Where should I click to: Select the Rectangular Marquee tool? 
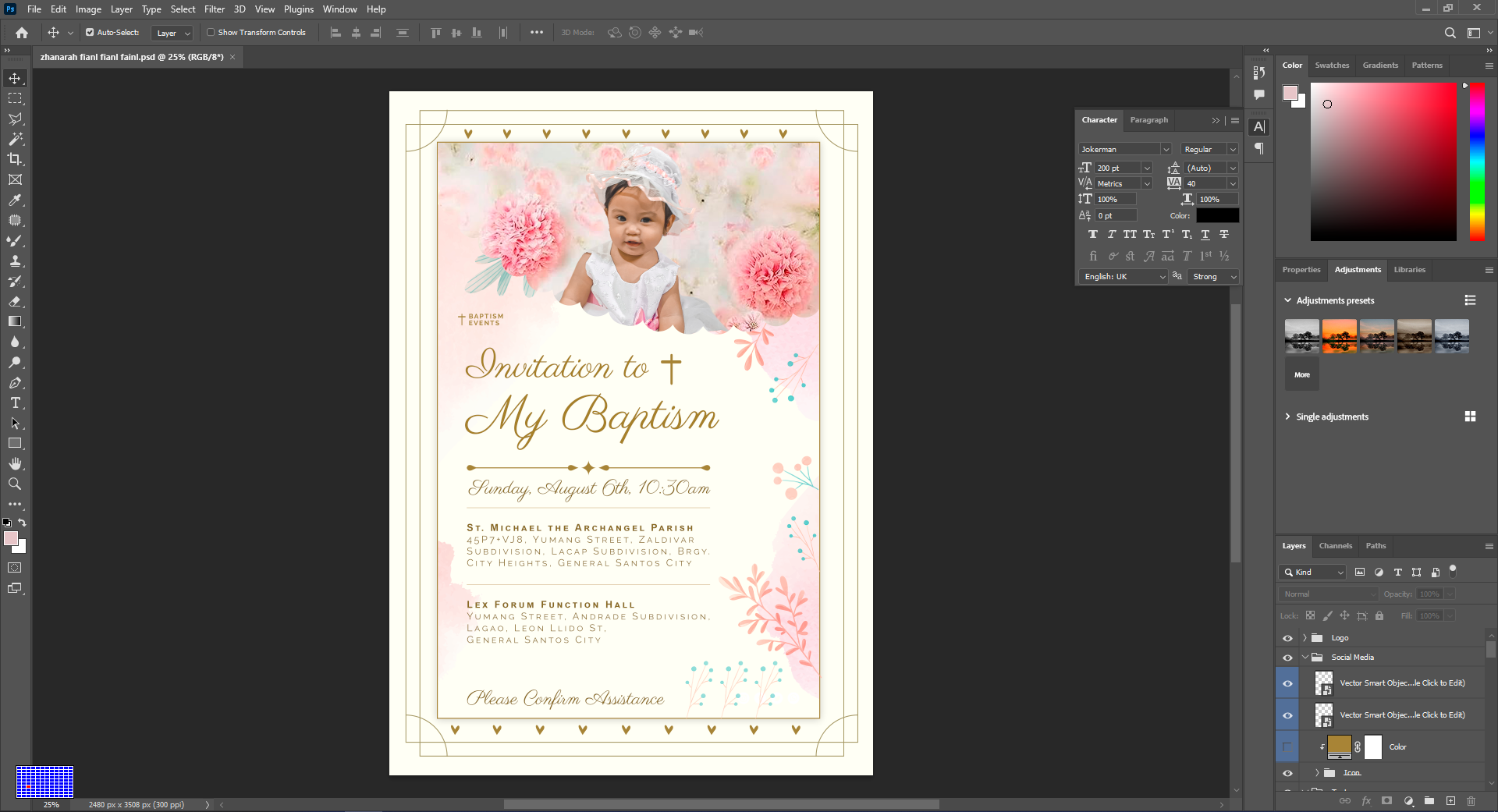point(15,98)
